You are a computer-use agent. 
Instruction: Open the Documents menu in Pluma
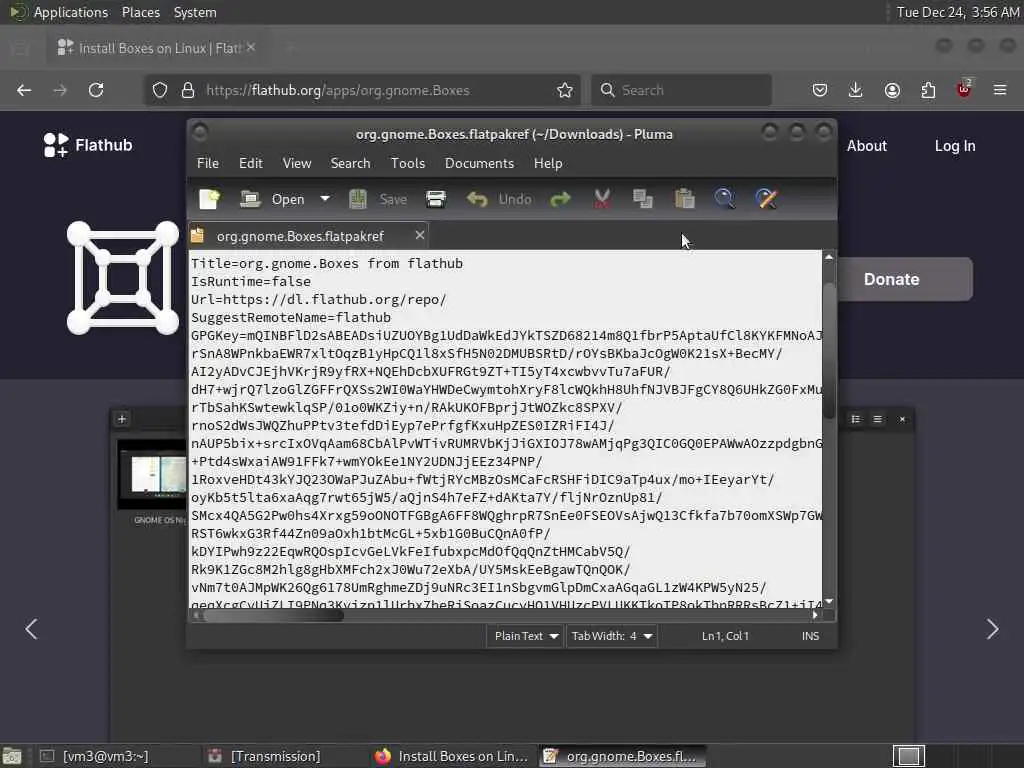pos(479,163)
